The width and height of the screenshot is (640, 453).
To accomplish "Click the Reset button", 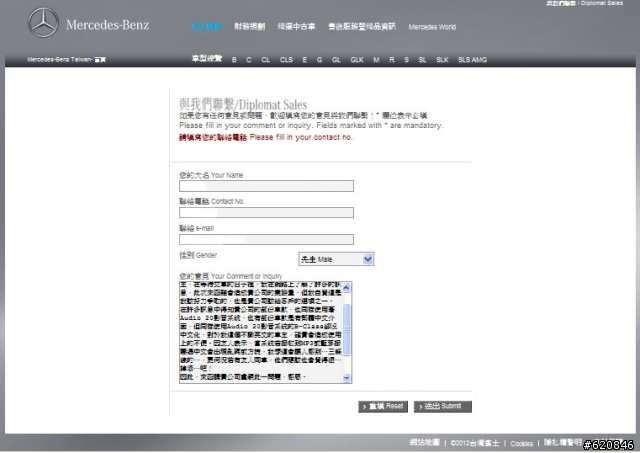I will point(383,406).
